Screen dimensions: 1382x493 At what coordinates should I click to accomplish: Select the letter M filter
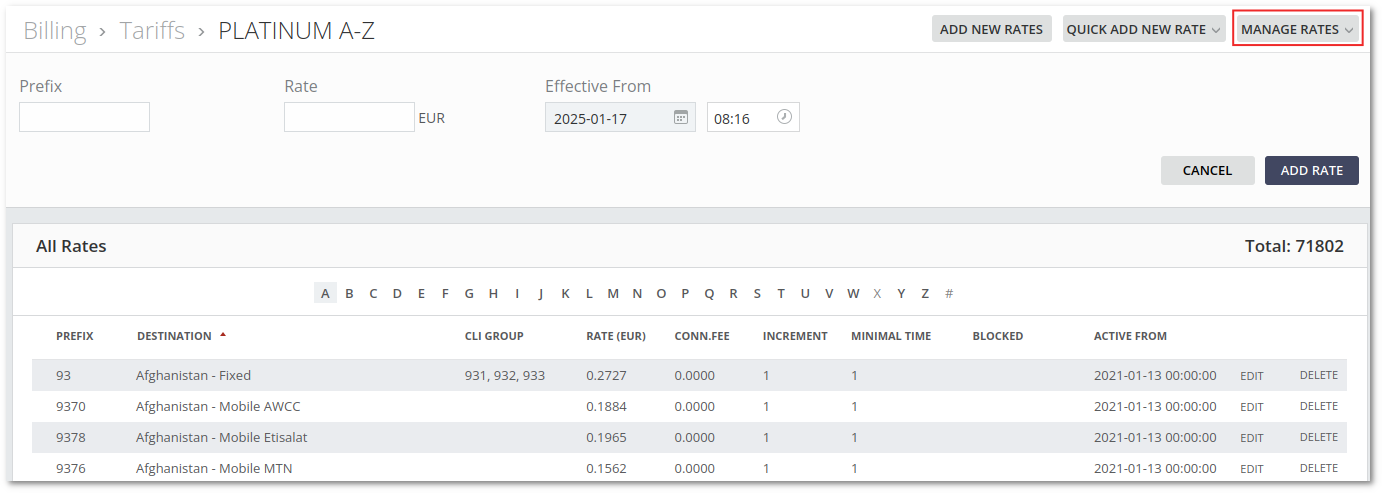pos(613,293)
